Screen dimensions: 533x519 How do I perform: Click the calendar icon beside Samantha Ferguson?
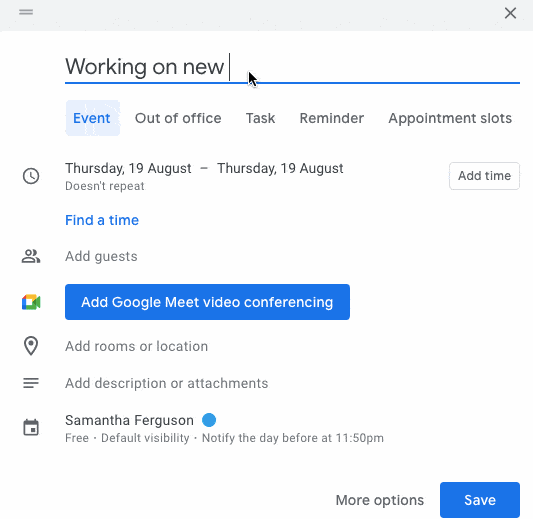(31, 427)
